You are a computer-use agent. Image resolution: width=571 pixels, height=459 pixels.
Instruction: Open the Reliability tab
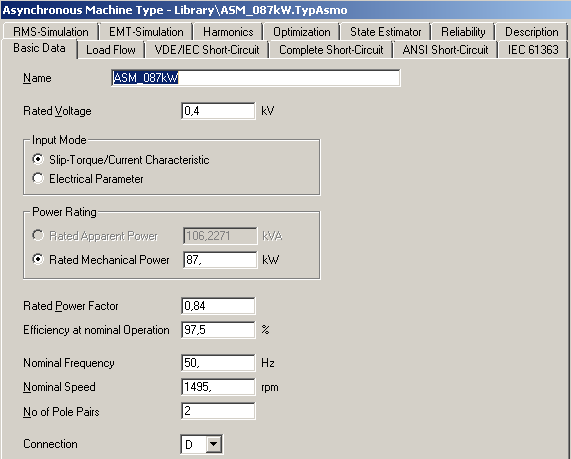[x=463, y=32]
